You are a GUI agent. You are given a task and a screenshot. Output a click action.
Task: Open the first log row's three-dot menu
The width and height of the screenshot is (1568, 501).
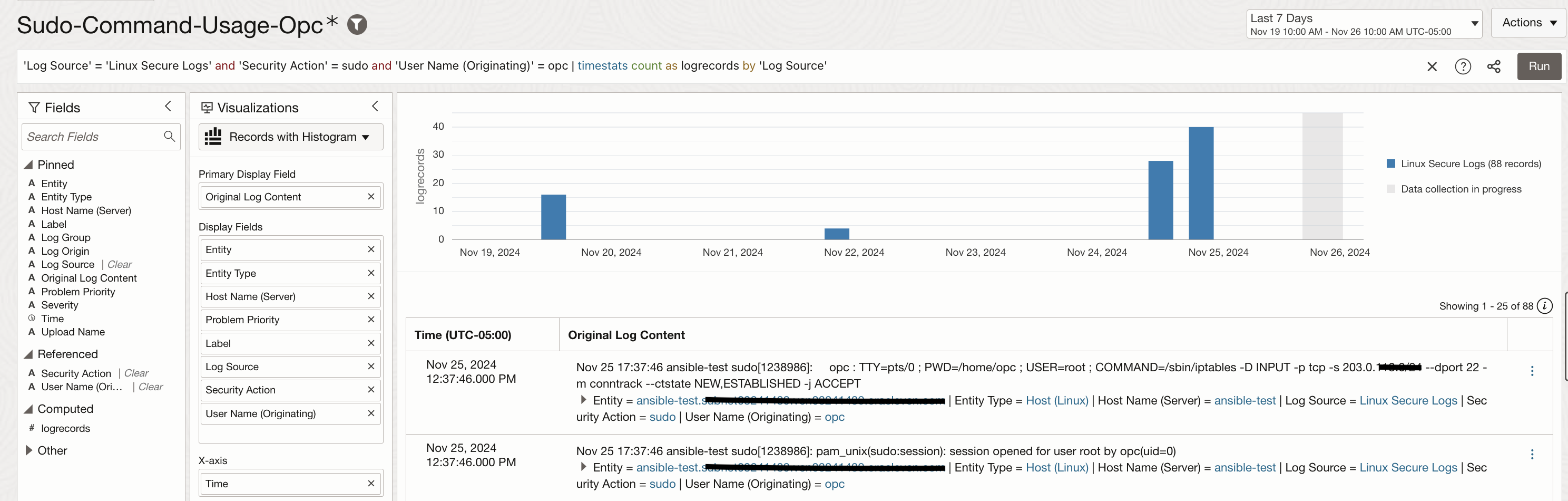click(1532, 371)
